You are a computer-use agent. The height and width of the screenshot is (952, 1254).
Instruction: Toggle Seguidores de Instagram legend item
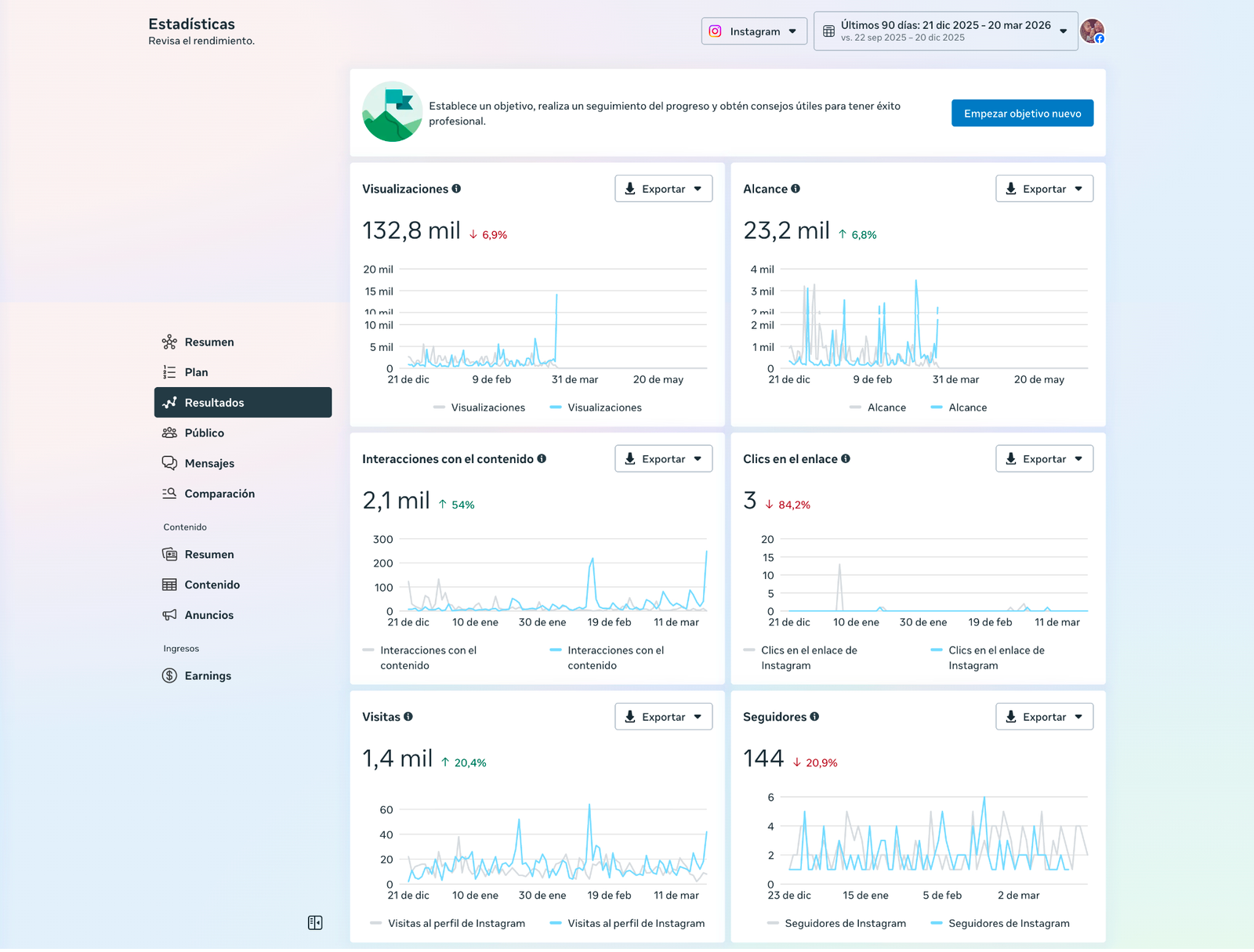click(x=999, y=923)
